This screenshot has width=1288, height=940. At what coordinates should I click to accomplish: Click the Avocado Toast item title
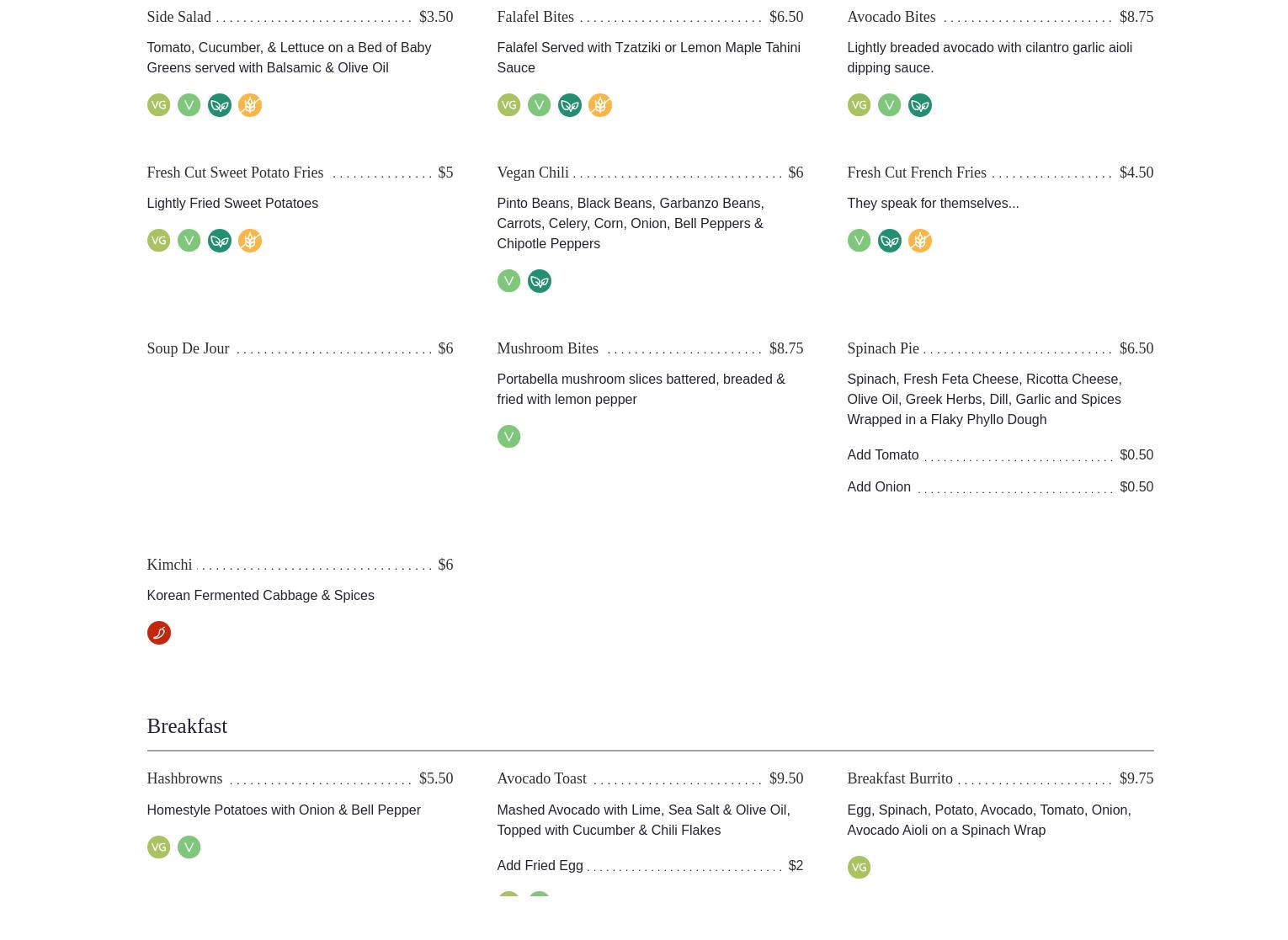coord(541,778)
